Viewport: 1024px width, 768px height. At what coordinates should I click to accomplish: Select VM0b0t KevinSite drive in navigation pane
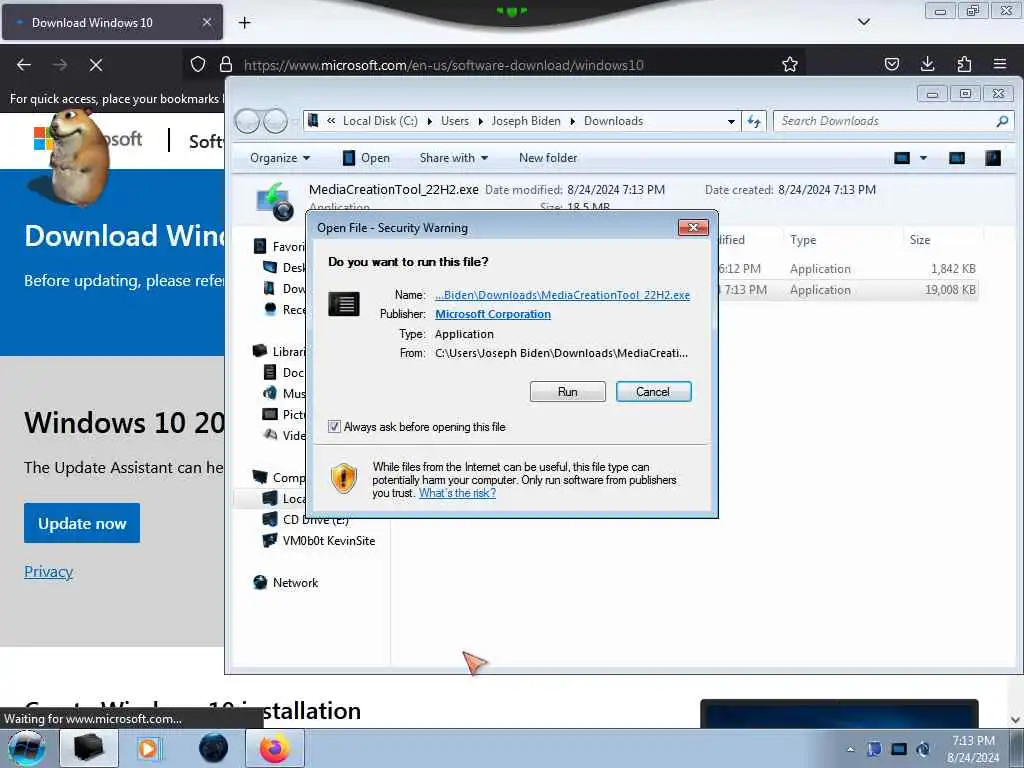click(x=328, y=541)
